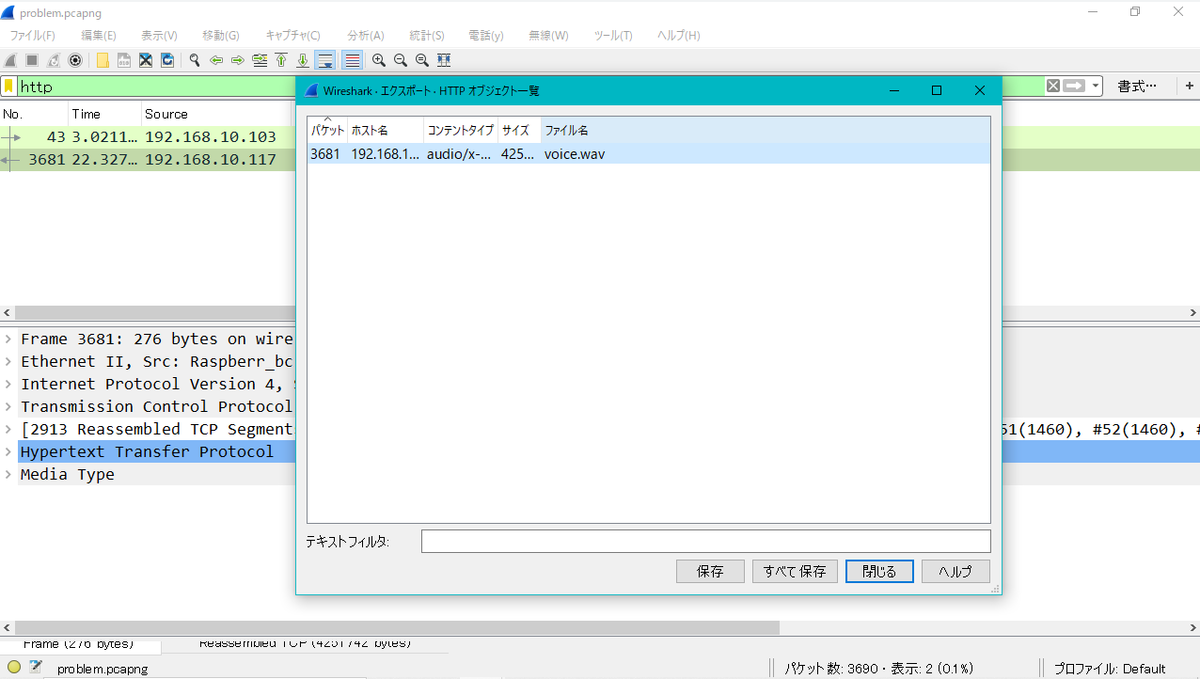Image resolution: width=1200 pixels, height=679 pixels.
Task: Clear the display filter with the X icon
Action: pyautogui.click(x=1053, y=86)
